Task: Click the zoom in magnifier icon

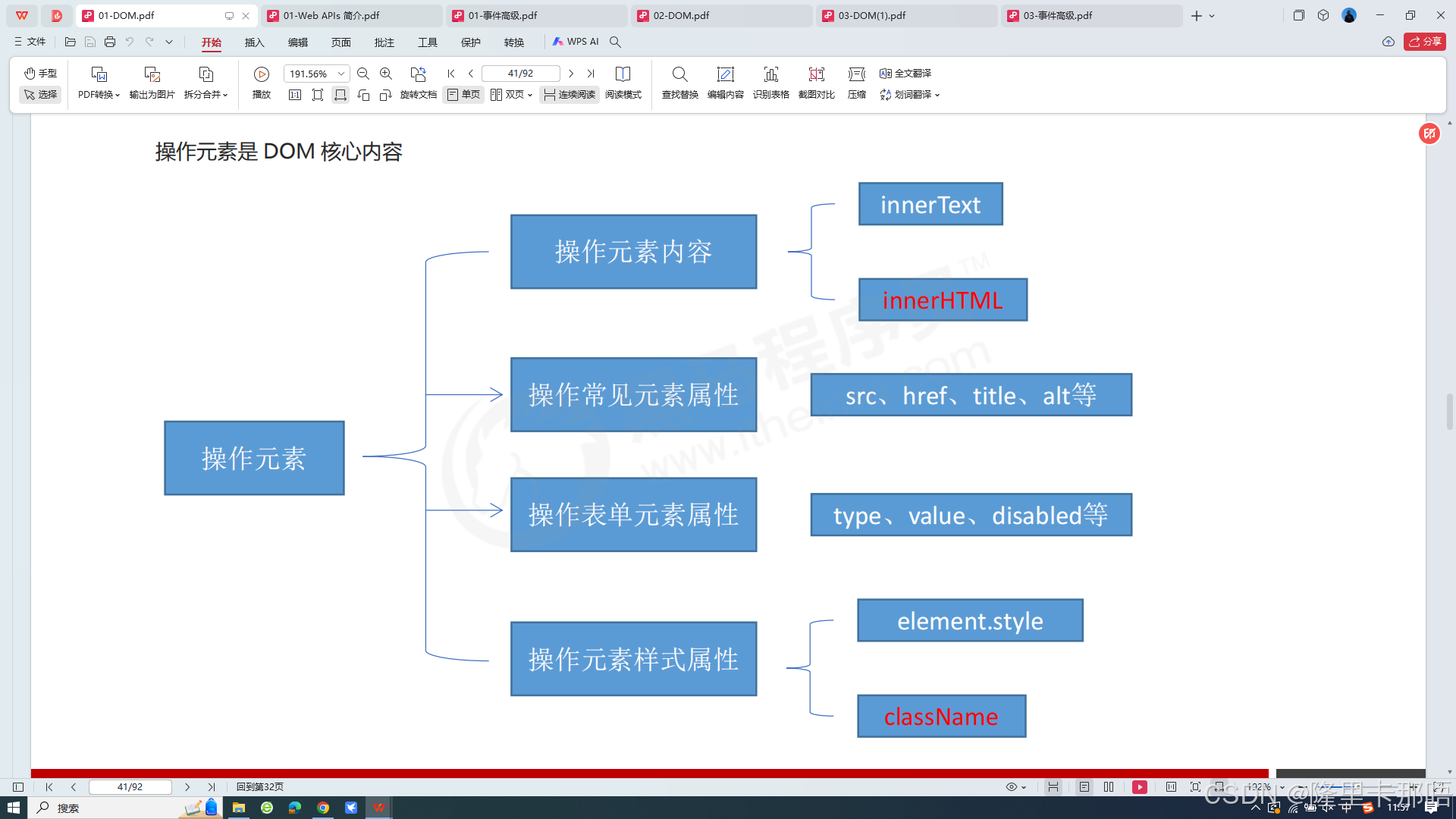Action: 386,74
